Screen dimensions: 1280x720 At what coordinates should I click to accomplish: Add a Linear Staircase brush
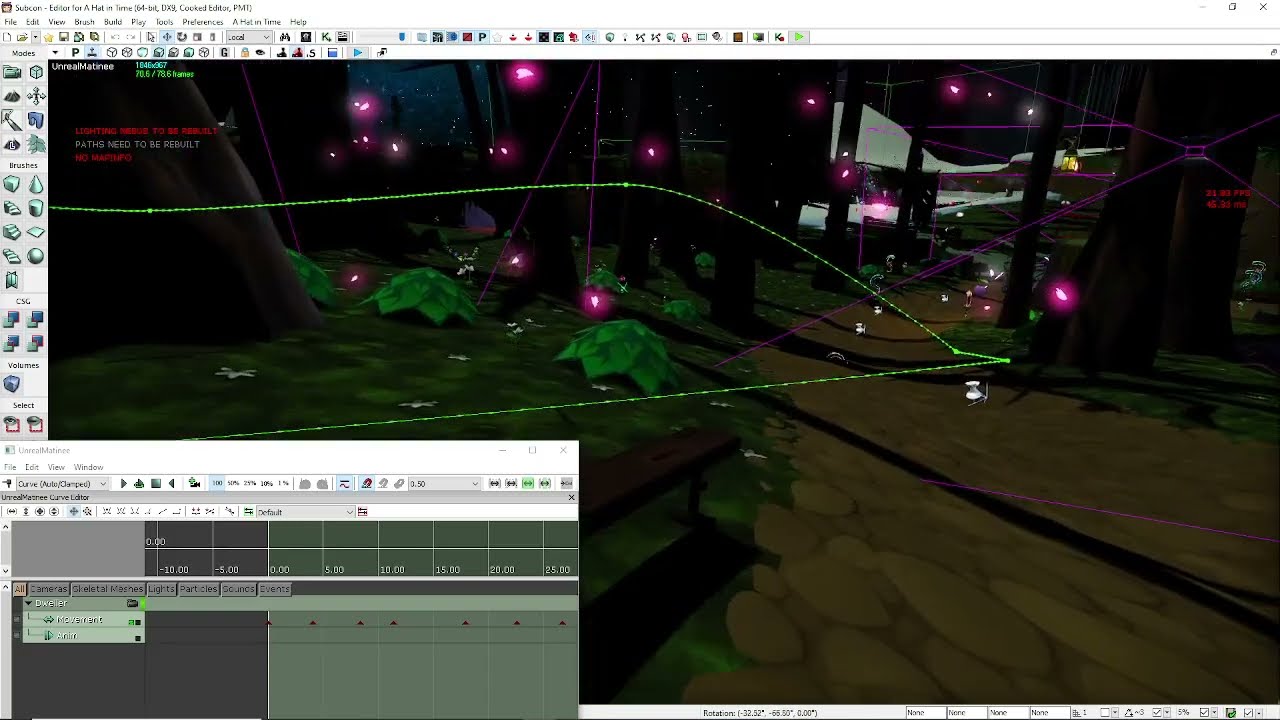point(12,232)
